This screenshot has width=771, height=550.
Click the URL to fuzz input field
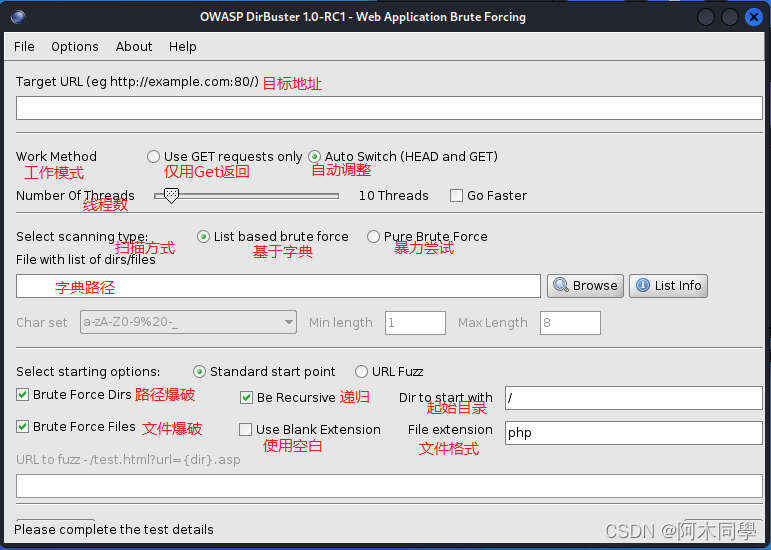click(x=389, y=486)
